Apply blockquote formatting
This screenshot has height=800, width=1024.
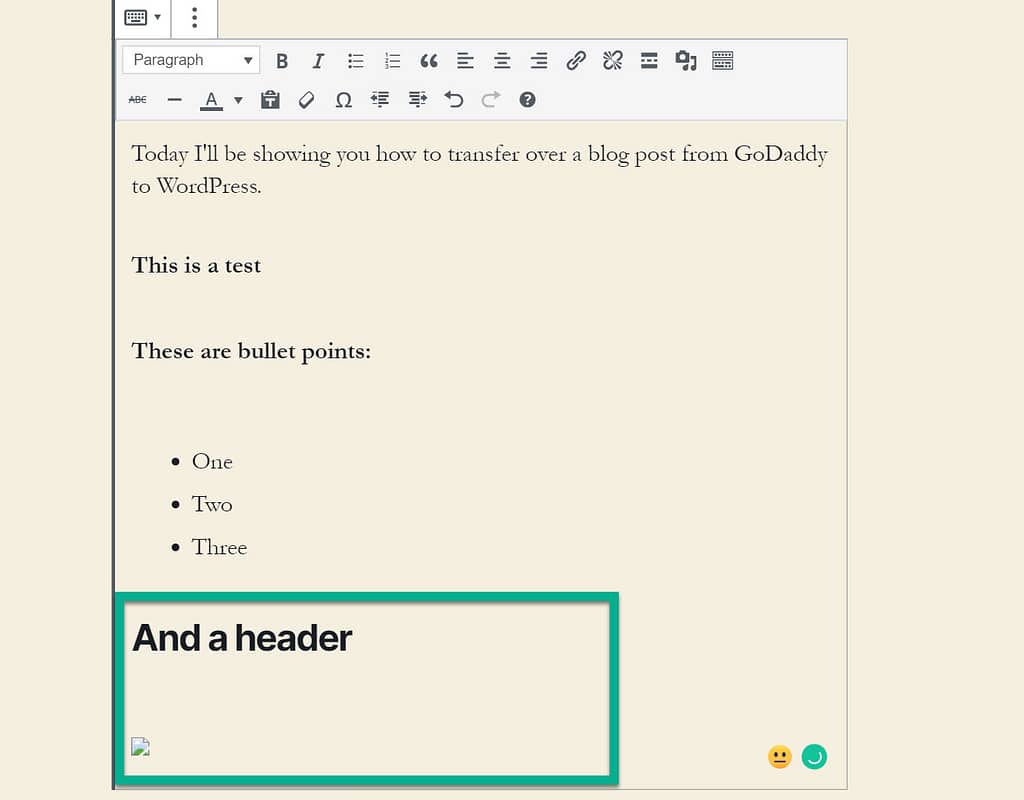click(429, 61)
